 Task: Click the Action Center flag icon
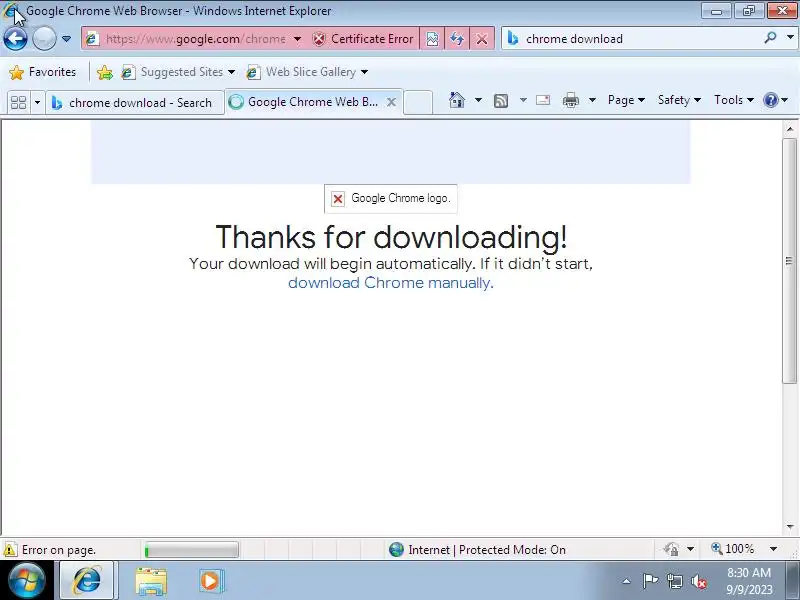pos(650,581)
